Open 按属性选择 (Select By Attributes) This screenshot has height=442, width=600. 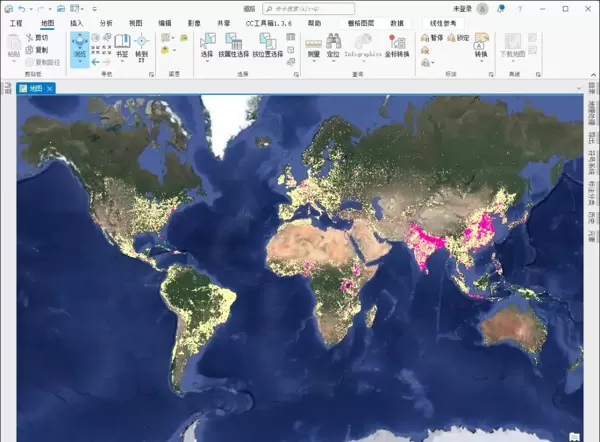233,46
